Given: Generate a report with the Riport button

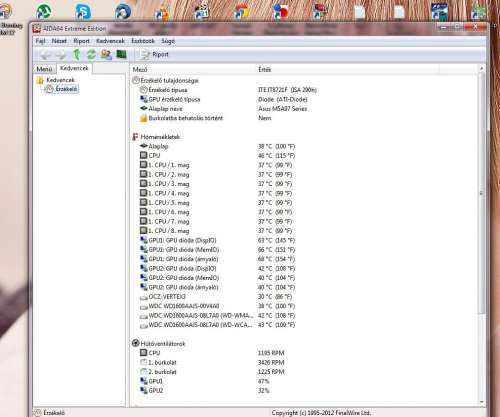Looking at the screenshot, I should coord(154,54).
